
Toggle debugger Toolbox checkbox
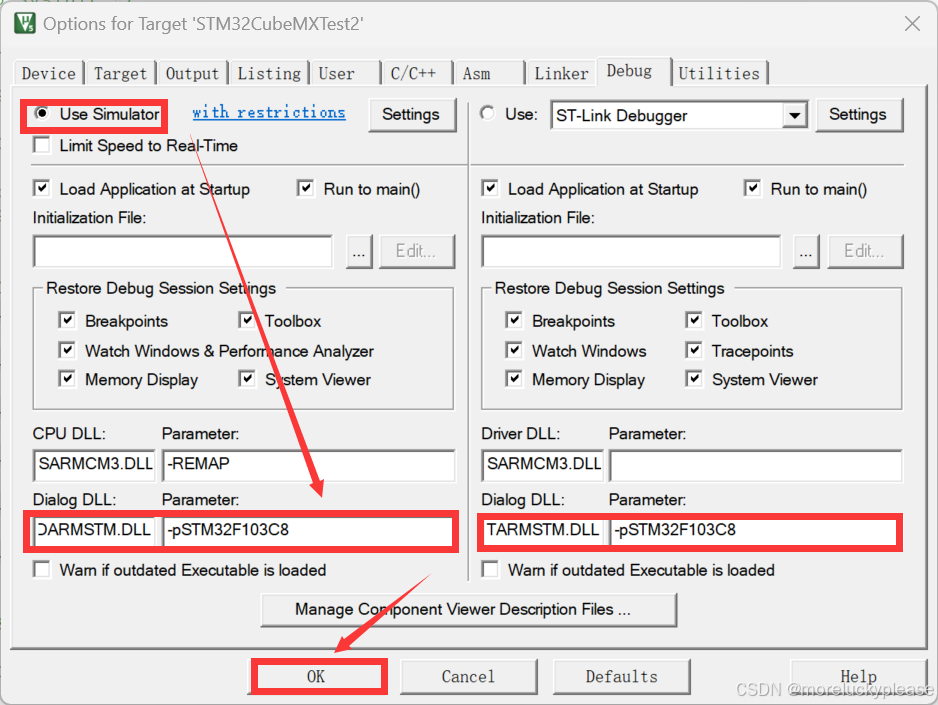[x=694, y=321]
